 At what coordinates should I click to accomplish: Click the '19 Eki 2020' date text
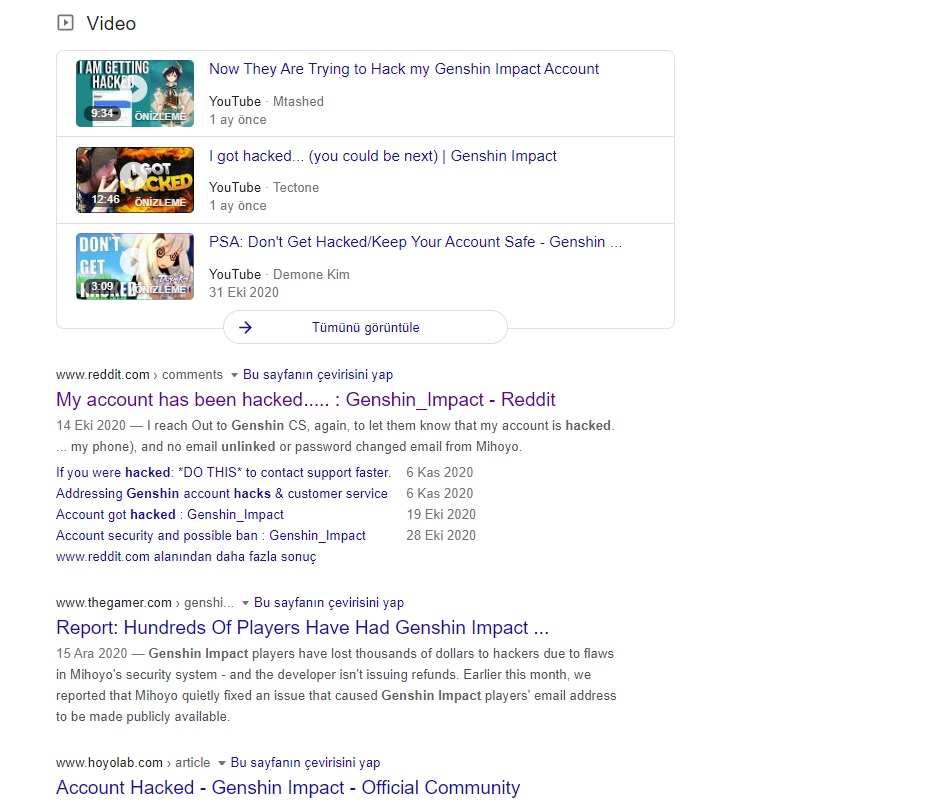tap(441, 514)
